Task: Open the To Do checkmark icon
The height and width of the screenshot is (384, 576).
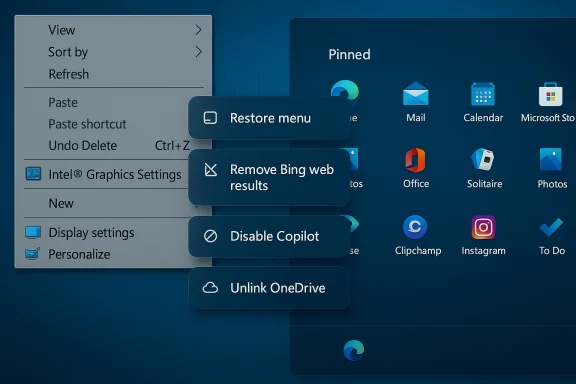Action: pos(551,227)
